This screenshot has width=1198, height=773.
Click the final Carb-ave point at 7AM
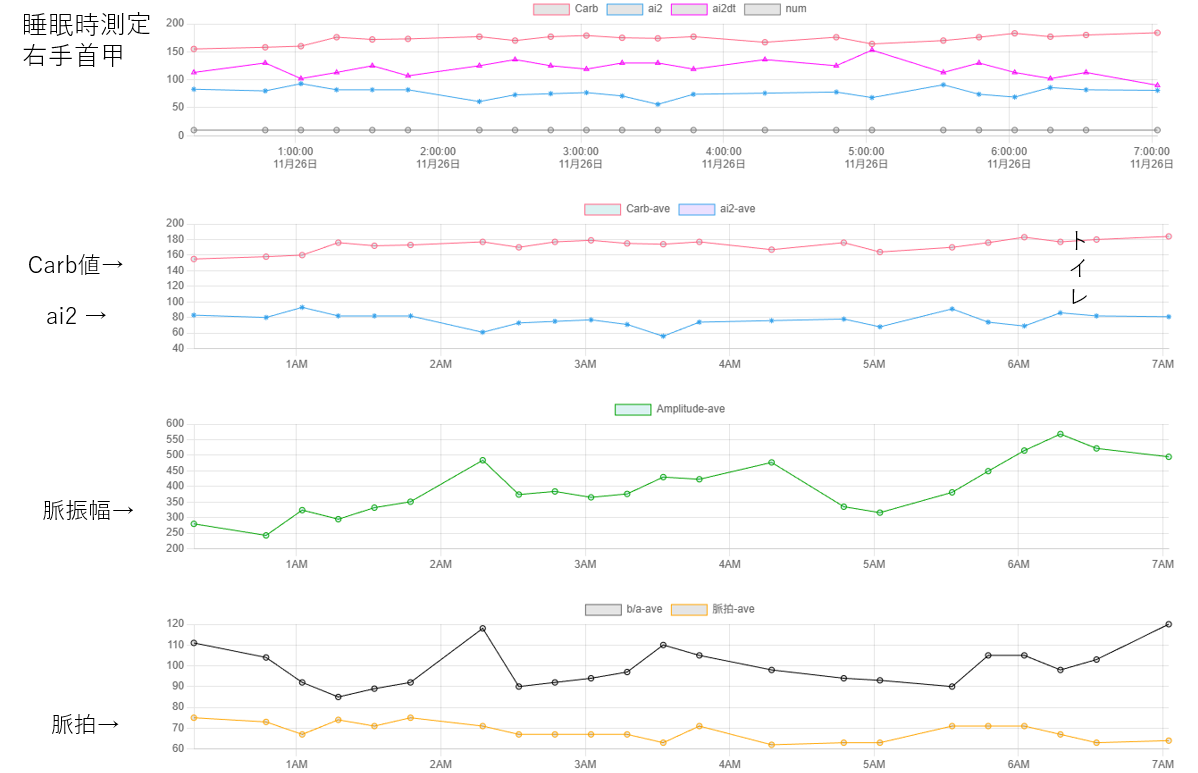1168,236
